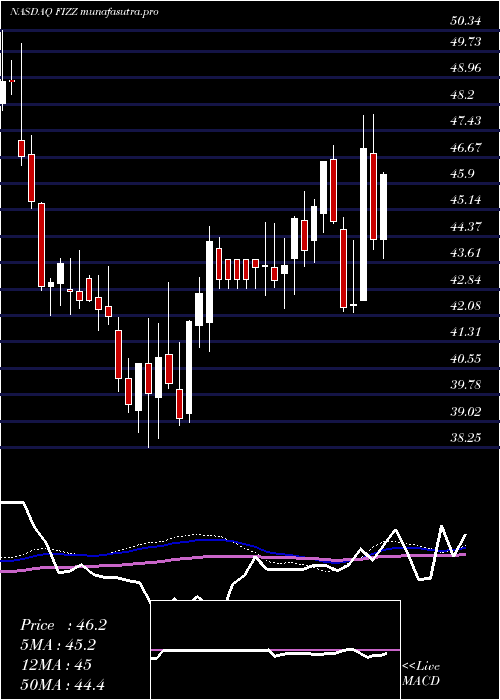Click the <<Live MACD label
Screen dimensions: 500x700
tap(421, 674)
